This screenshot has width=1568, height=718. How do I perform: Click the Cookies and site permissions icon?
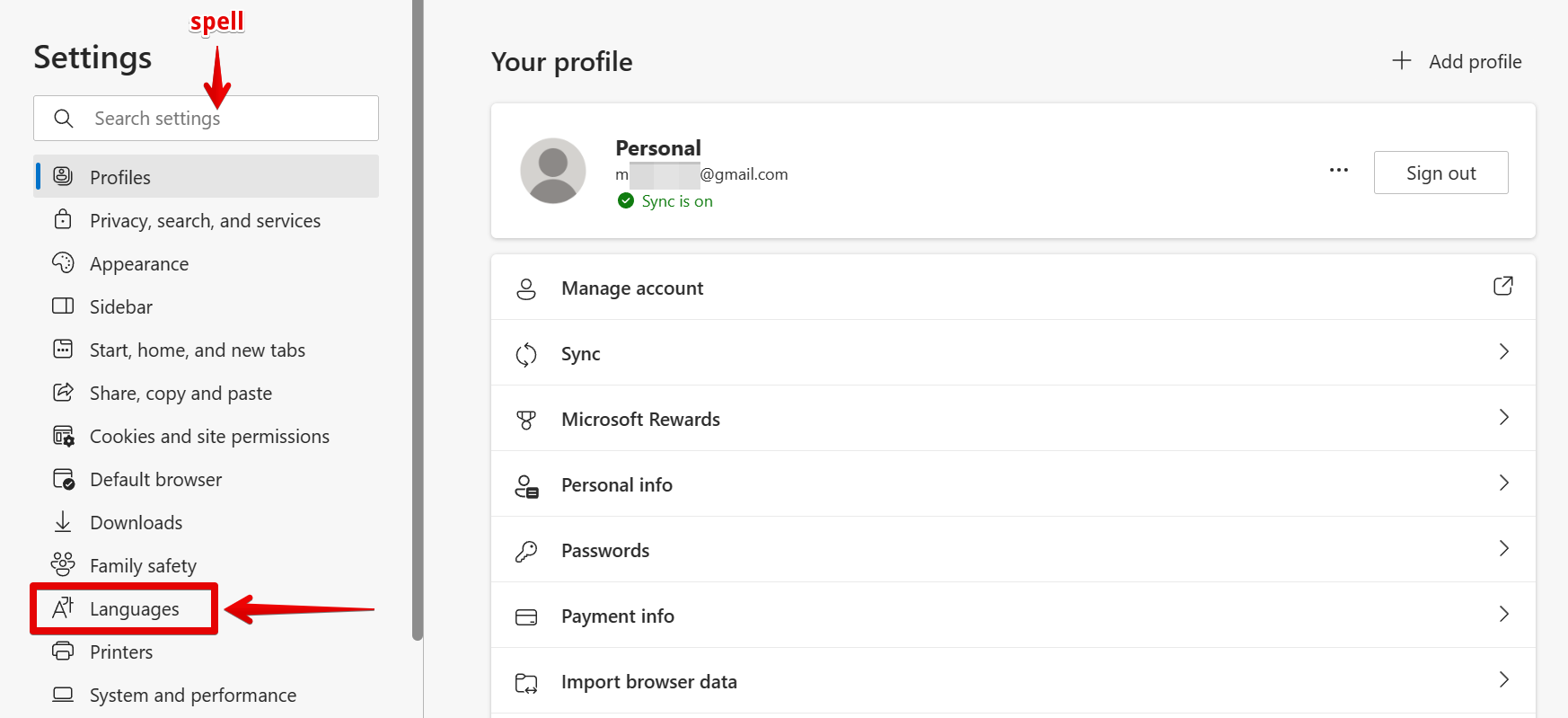63,436
